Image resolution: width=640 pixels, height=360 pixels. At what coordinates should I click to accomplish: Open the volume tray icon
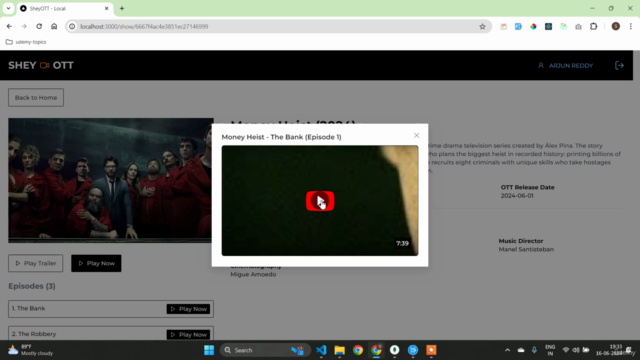click(x=576, y=350)
